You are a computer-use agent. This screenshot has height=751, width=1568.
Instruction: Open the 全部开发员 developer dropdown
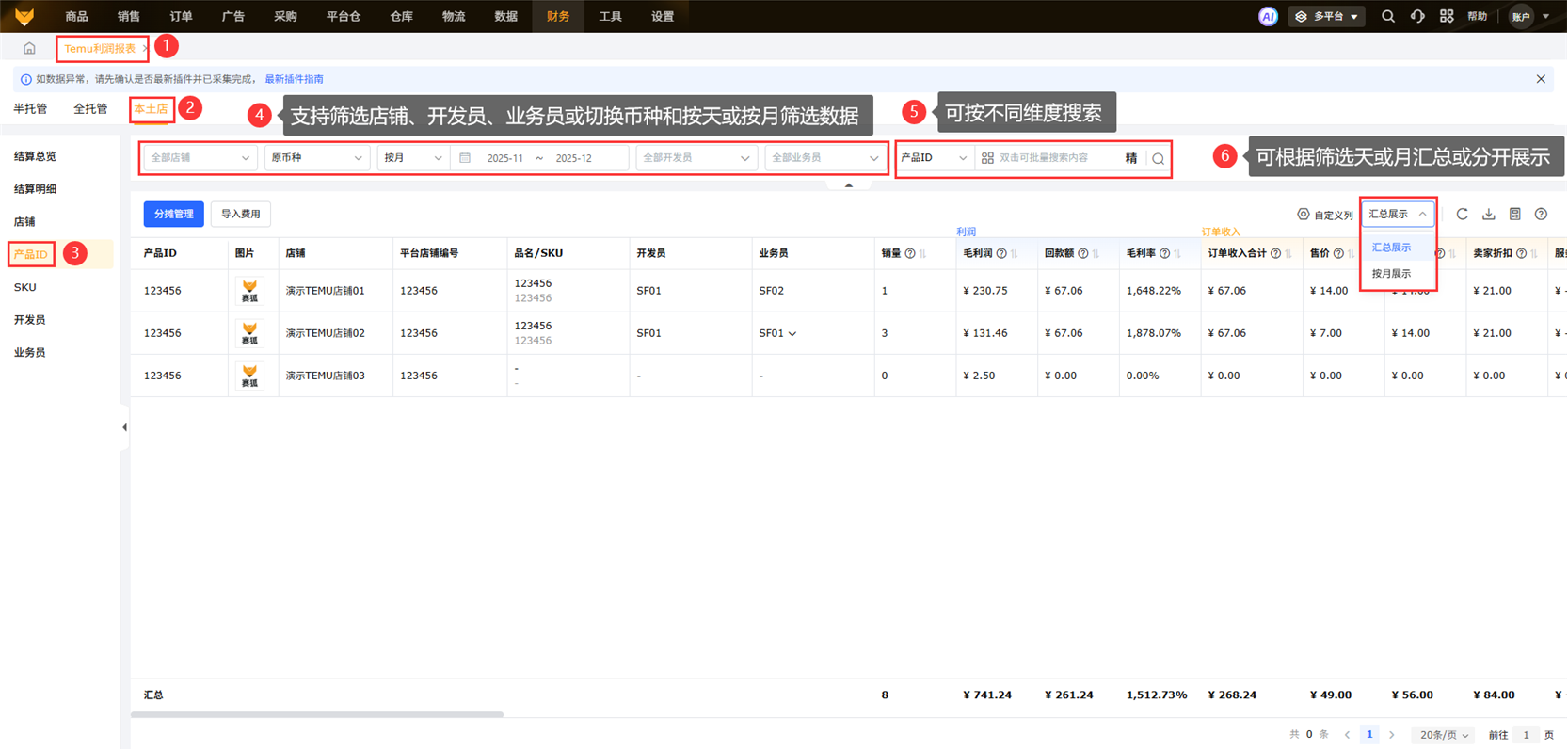pos(696,158)
